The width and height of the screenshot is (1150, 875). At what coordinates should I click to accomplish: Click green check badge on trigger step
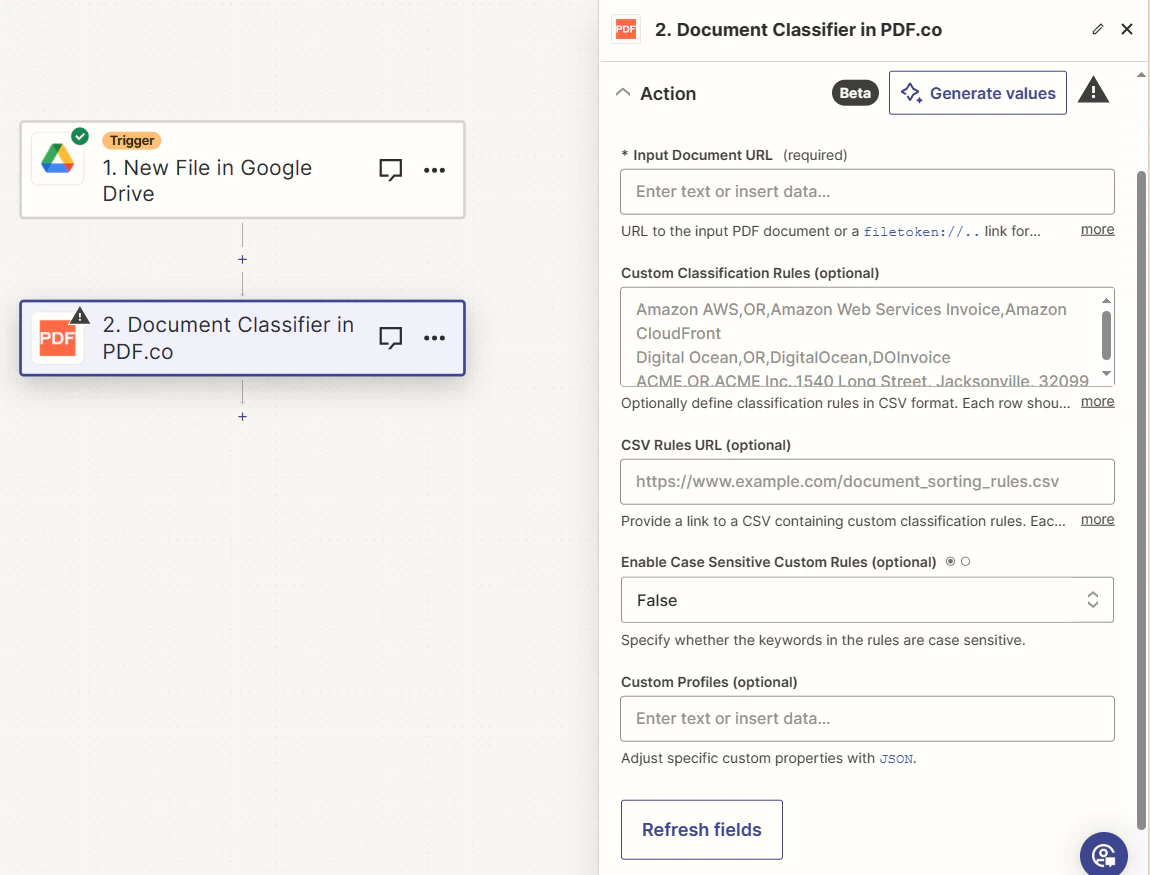[80, 136]
